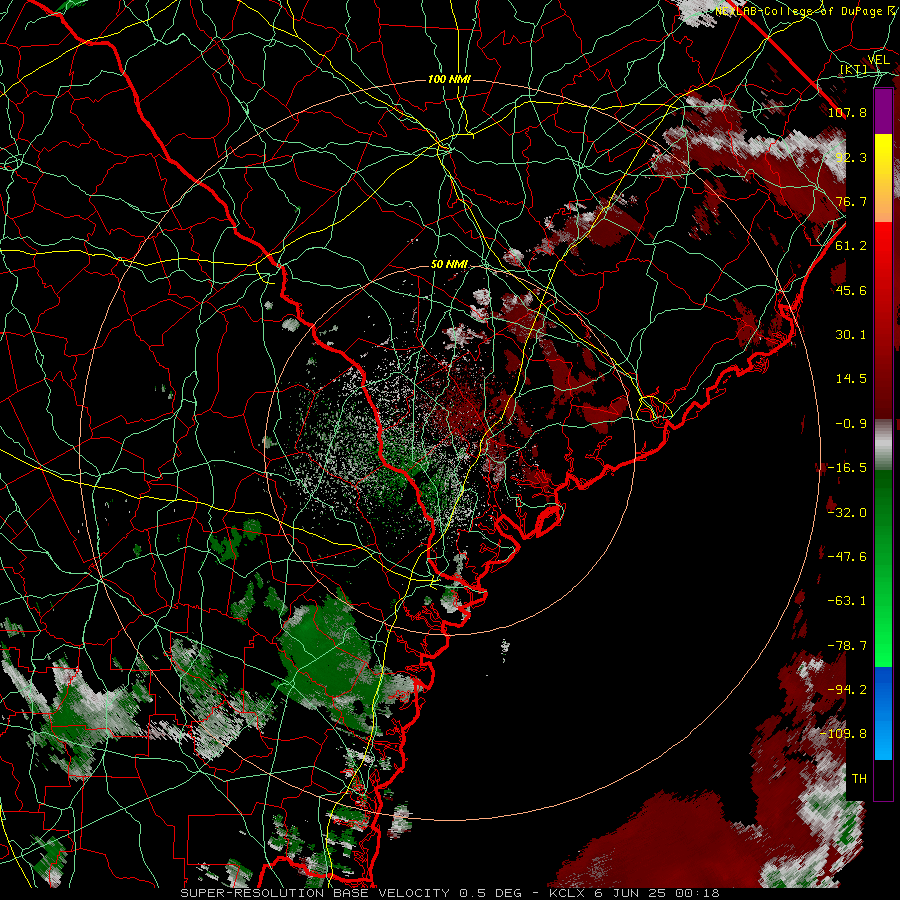Click the Super-Resolution Base Velocity caption
This screenshot has height=900, width=900.
450,893
